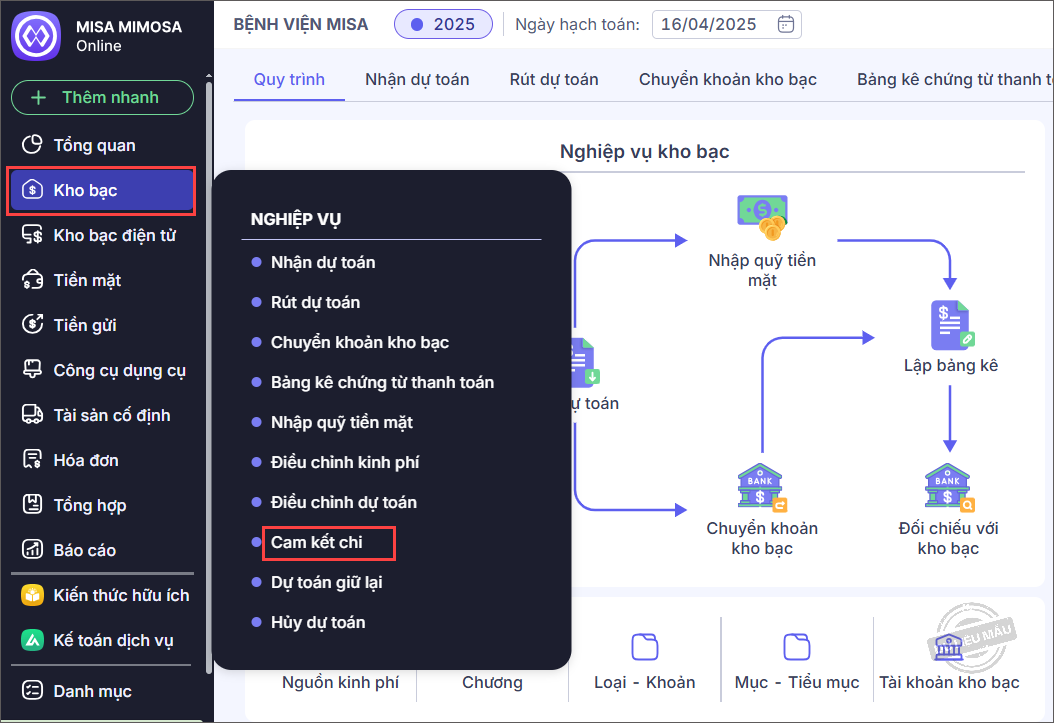Click the Ngày hạch toán date field
Screen dimensions: 1054x723
coord(726,24)
